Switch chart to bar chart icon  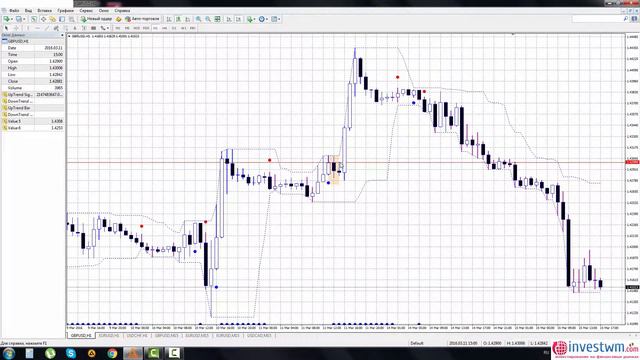tap(169, 19)
